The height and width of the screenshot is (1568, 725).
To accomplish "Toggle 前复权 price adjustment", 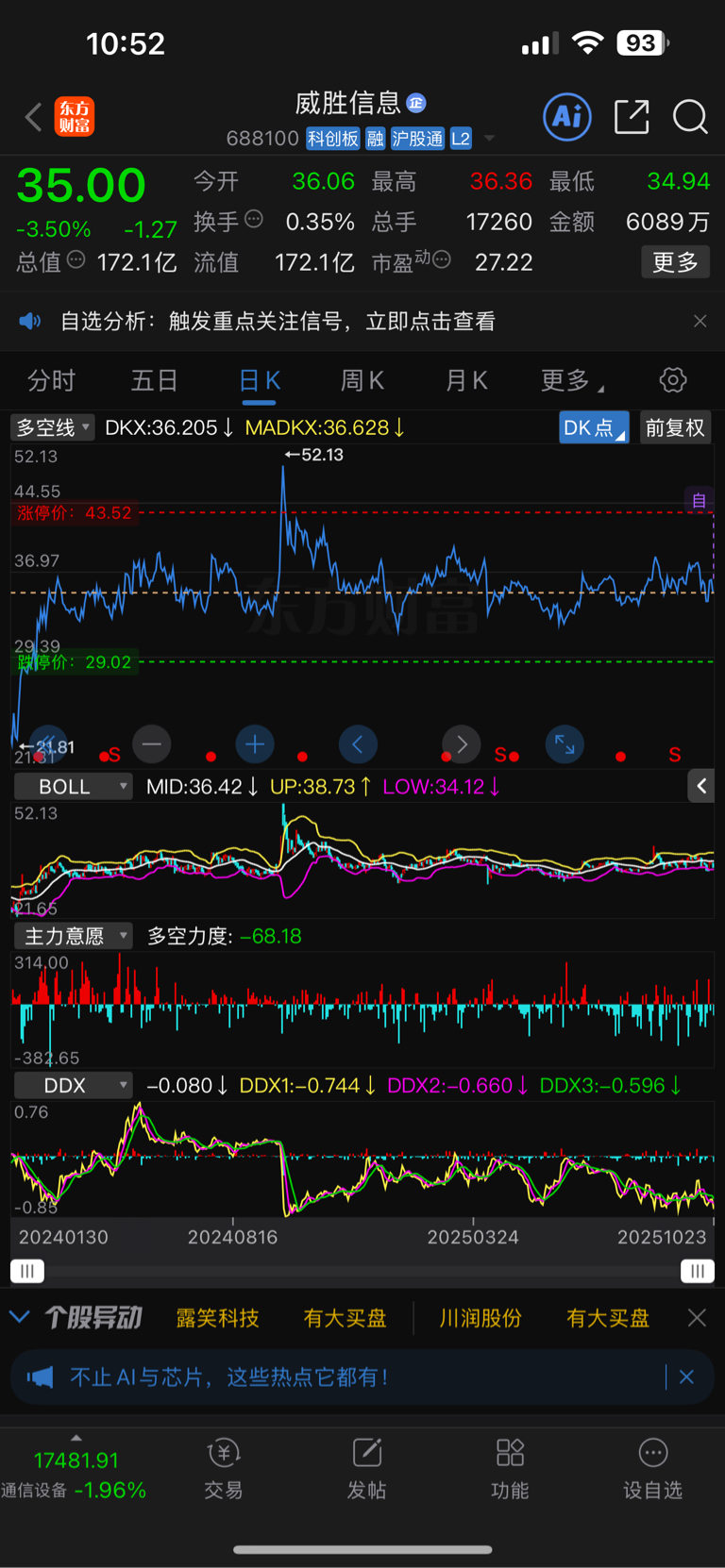I will tap(675, 427).
